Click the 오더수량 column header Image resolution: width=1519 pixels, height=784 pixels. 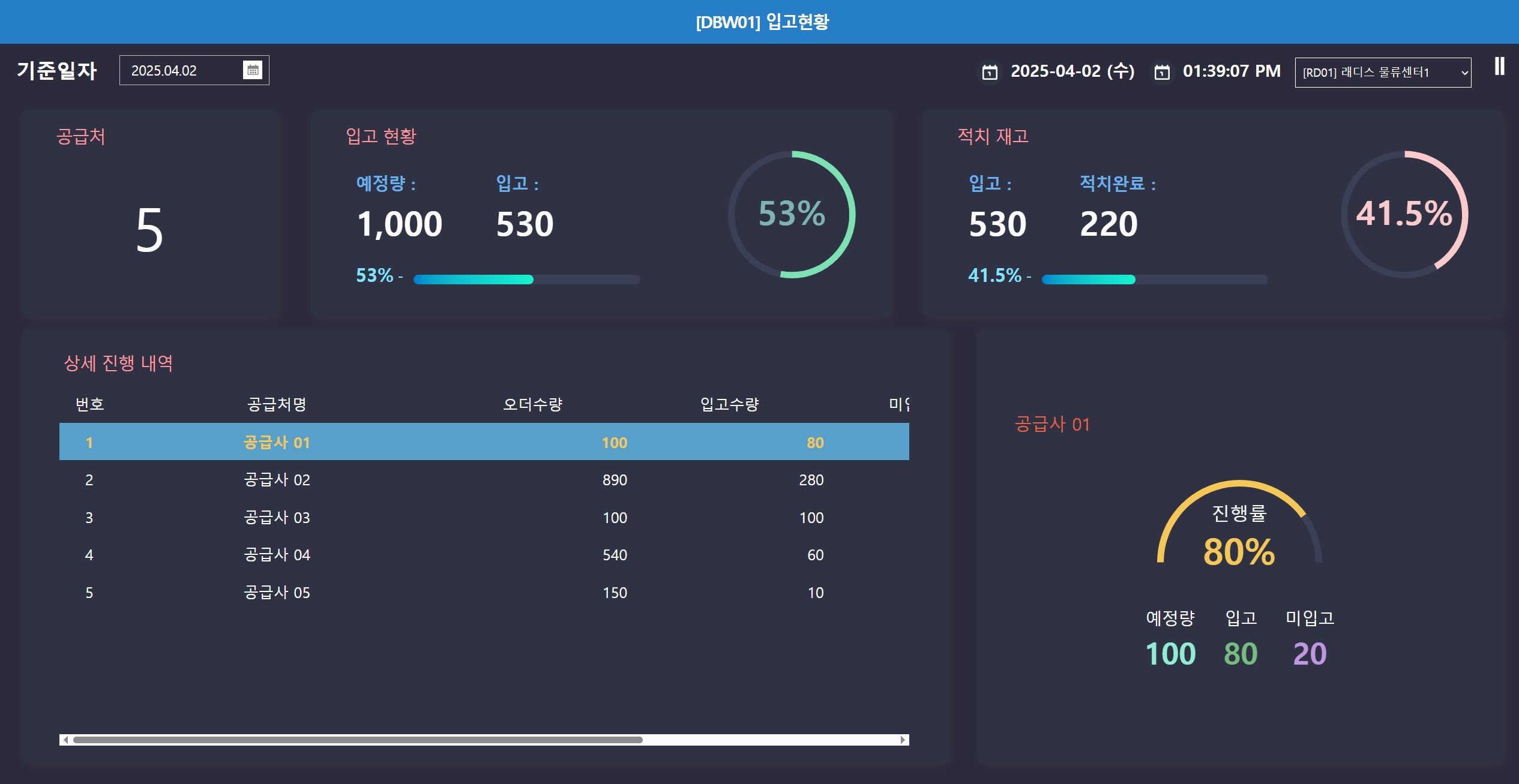coord(532,404)
